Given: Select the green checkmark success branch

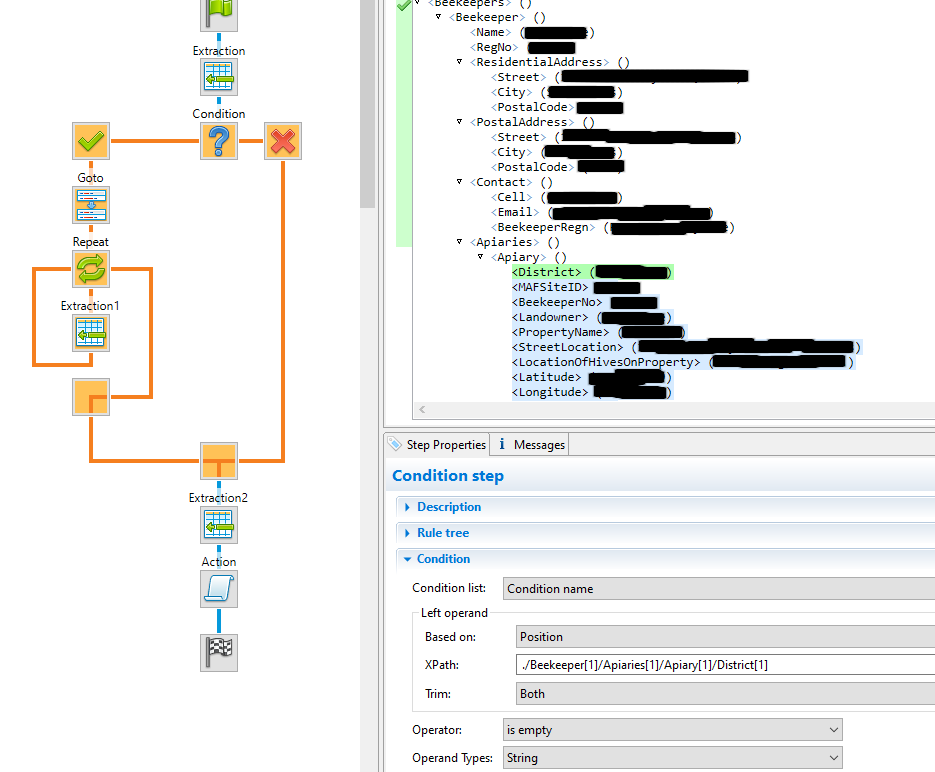Looking at the screenshot, I should pyautogui.click(x=91, y=141).
